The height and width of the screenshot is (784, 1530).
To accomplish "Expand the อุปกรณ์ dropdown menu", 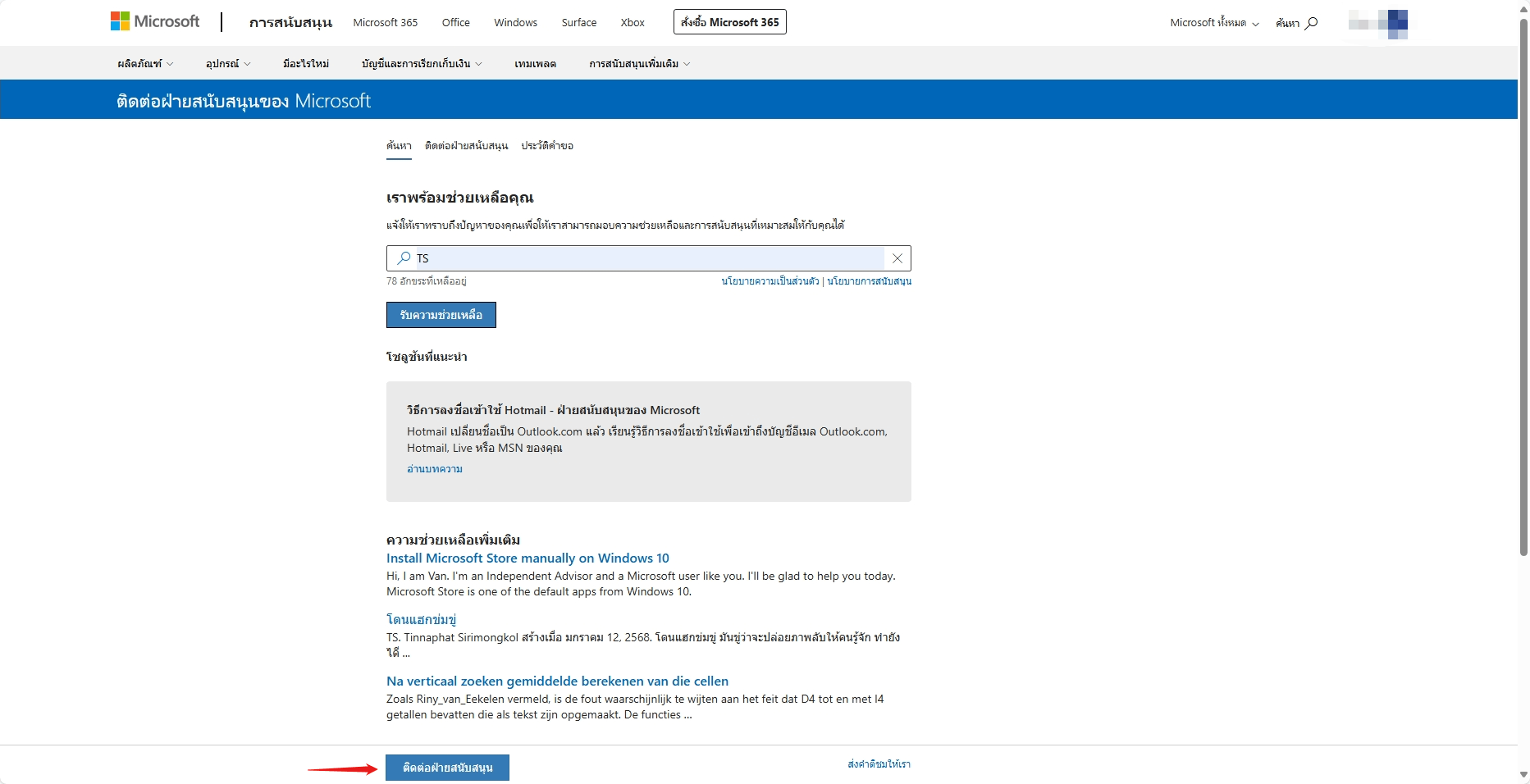I will tap(228, 64).
